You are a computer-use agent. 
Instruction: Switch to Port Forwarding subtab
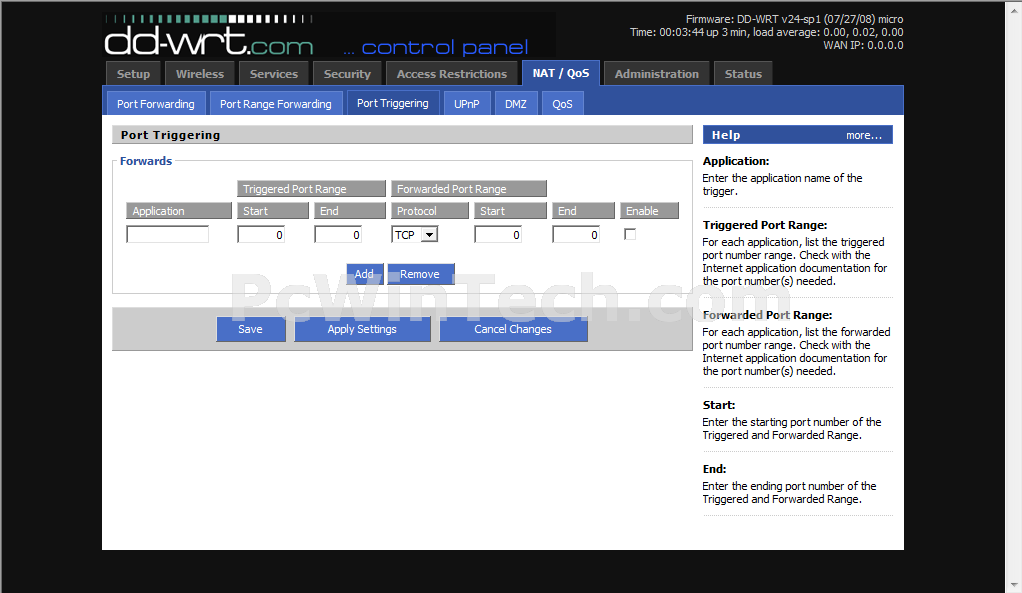[156, 104]
